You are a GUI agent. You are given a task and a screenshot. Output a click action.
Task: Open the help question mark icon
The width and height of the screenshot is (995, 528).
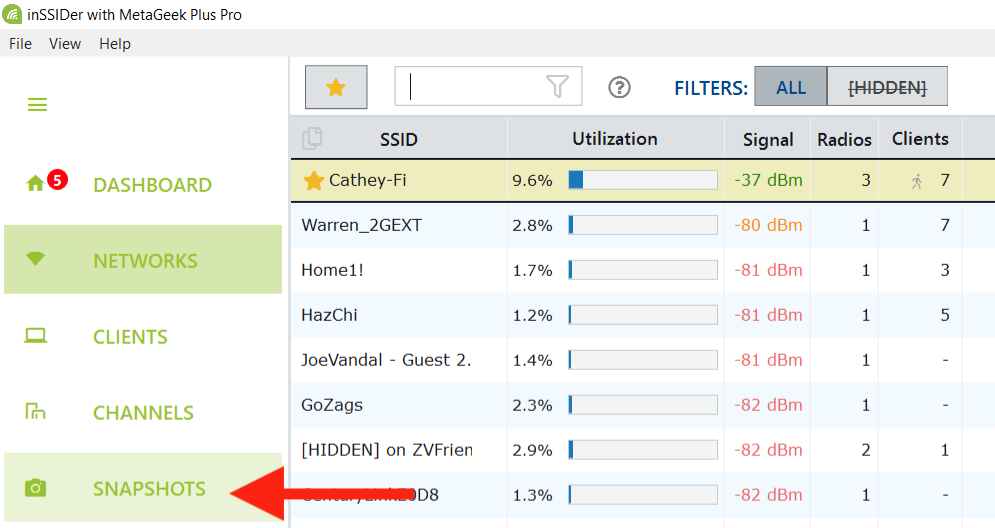(x=619, y=87)
